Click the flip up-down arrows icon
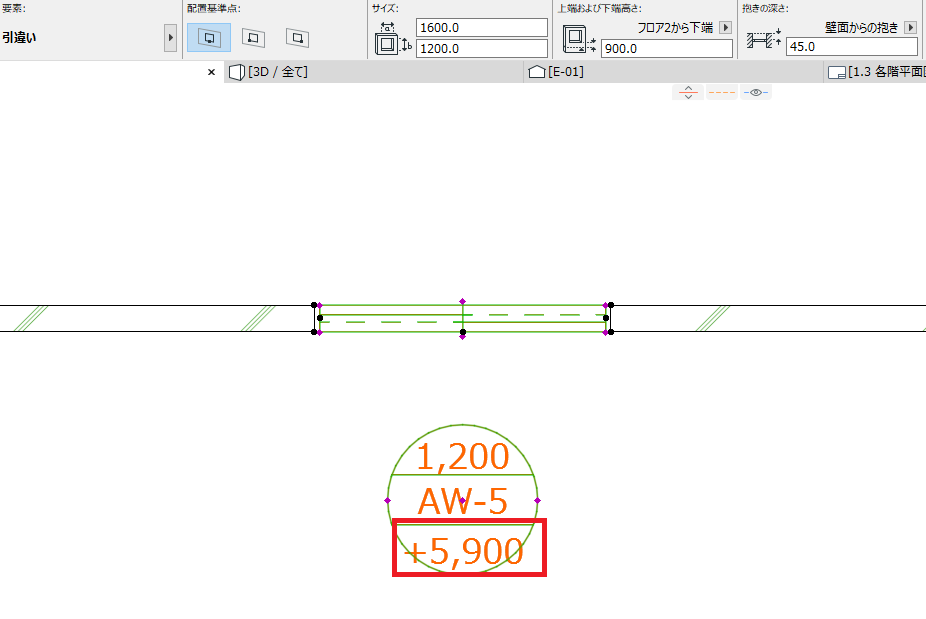This screenshot has height=619, width=926. tap(688, 92)
